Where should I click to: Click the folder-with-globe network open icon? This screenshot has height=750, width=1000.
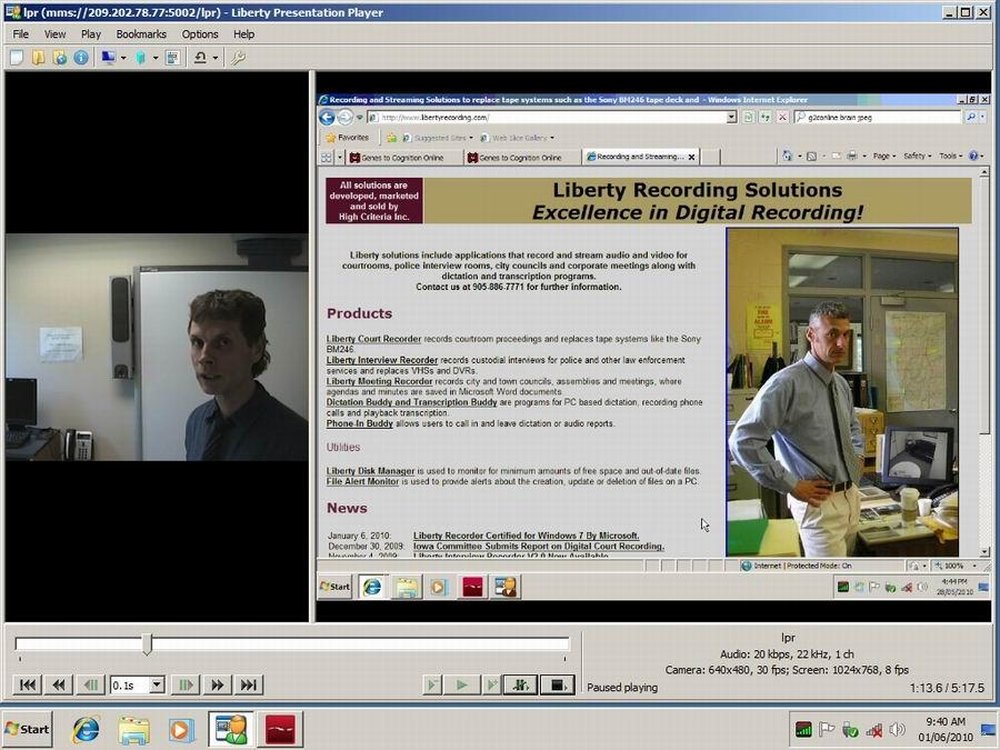click(x=60, y=57)
